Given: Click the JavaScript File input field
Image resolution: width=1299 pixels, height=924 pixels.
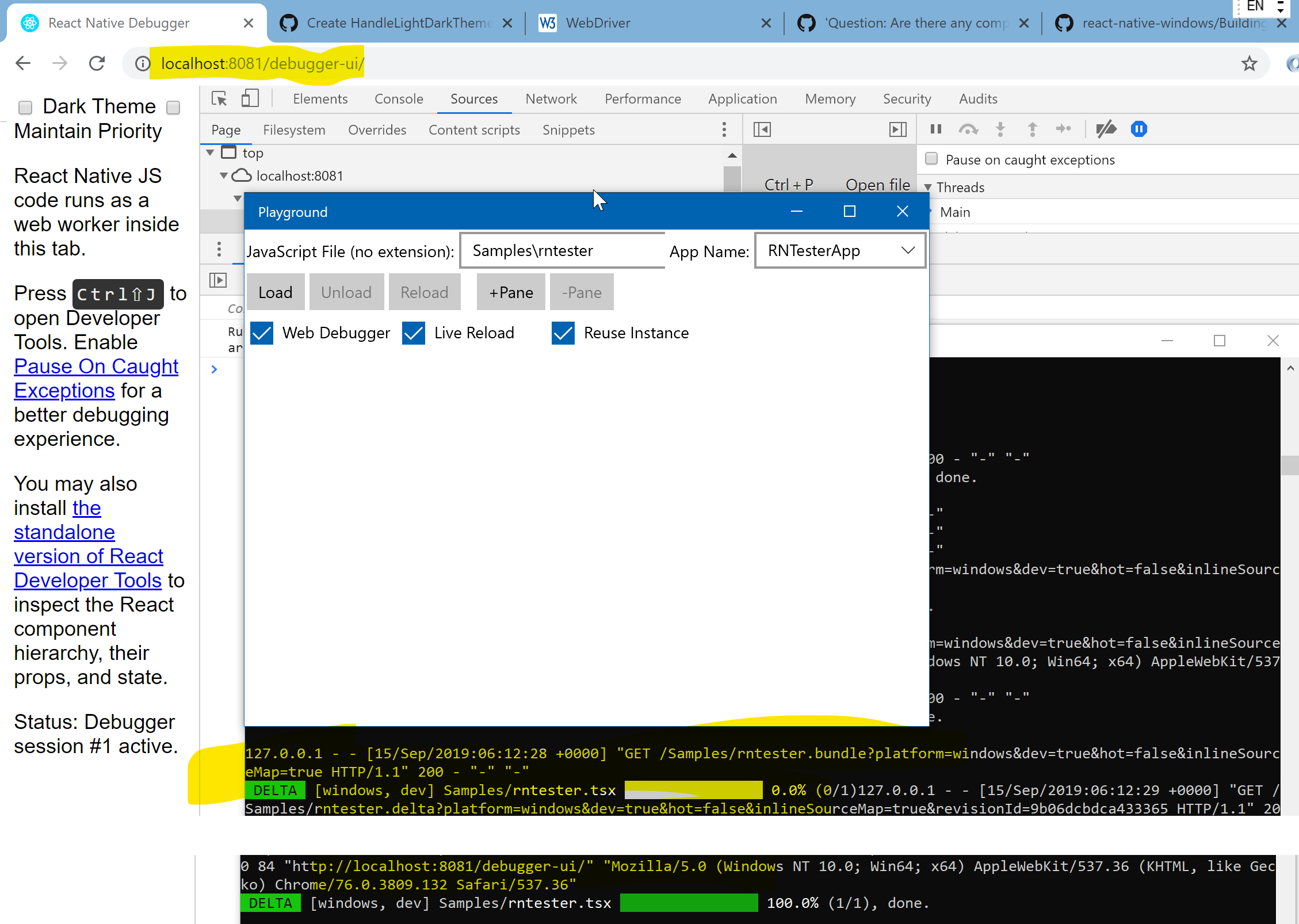Looking at the screenshot, I should point(561,250).
